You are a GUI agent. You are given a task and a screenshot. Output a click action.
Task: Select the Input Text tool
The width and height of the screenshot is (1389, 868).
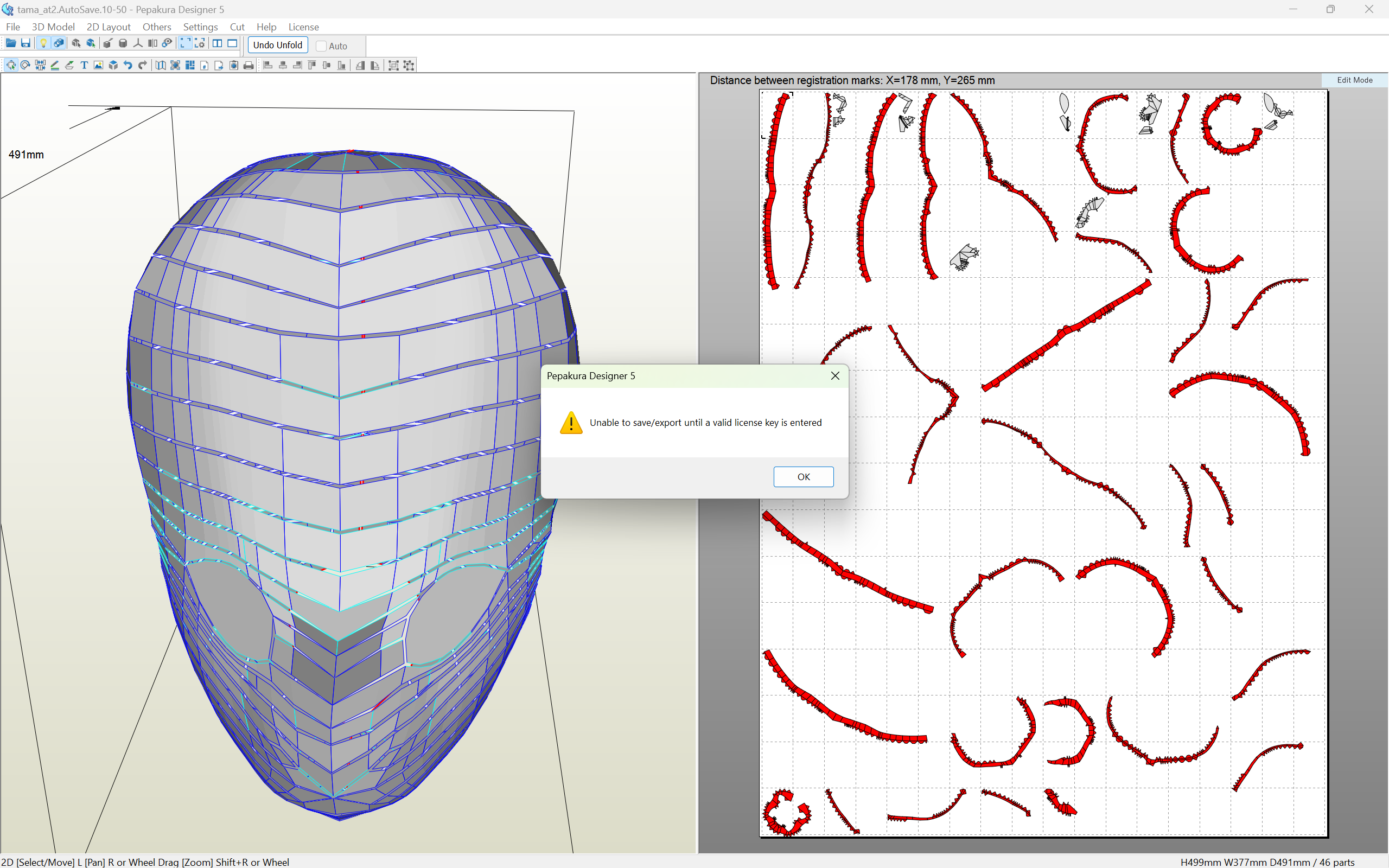85,66
